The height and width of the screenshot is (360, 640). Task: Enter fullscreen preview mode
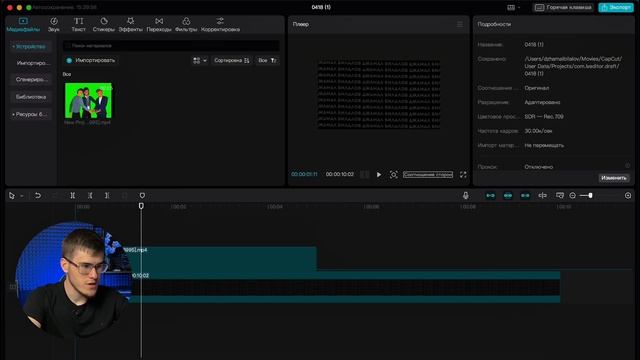click(463, 175)
